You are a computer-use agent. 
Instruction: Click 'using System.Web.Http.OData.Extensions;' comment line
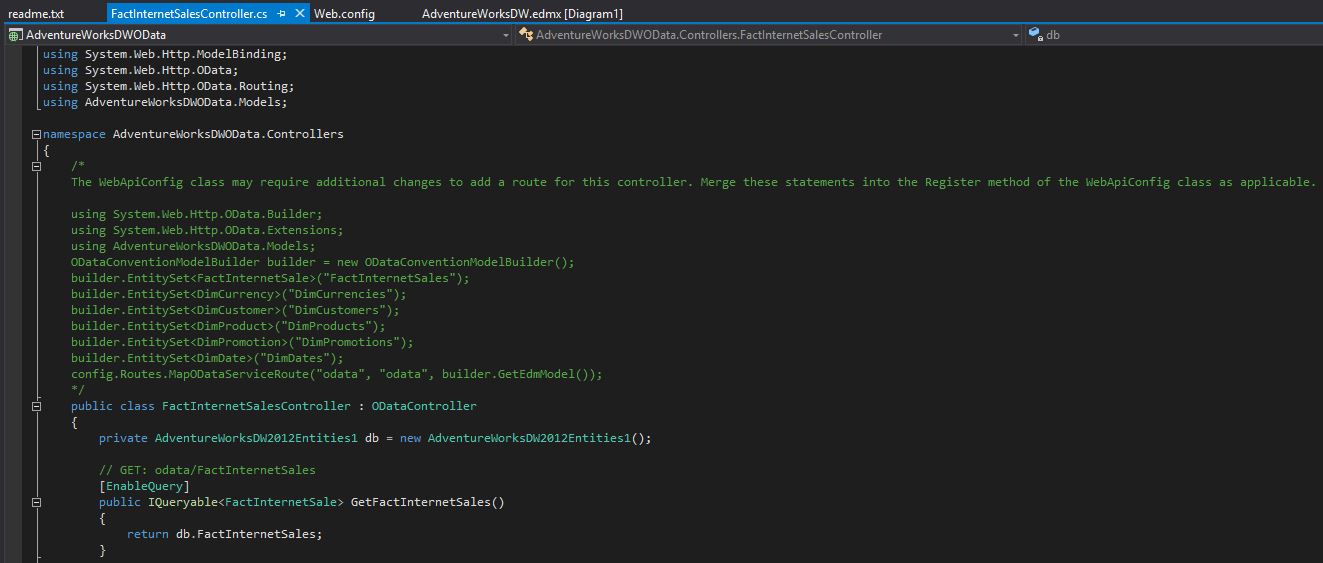(207, 230)
